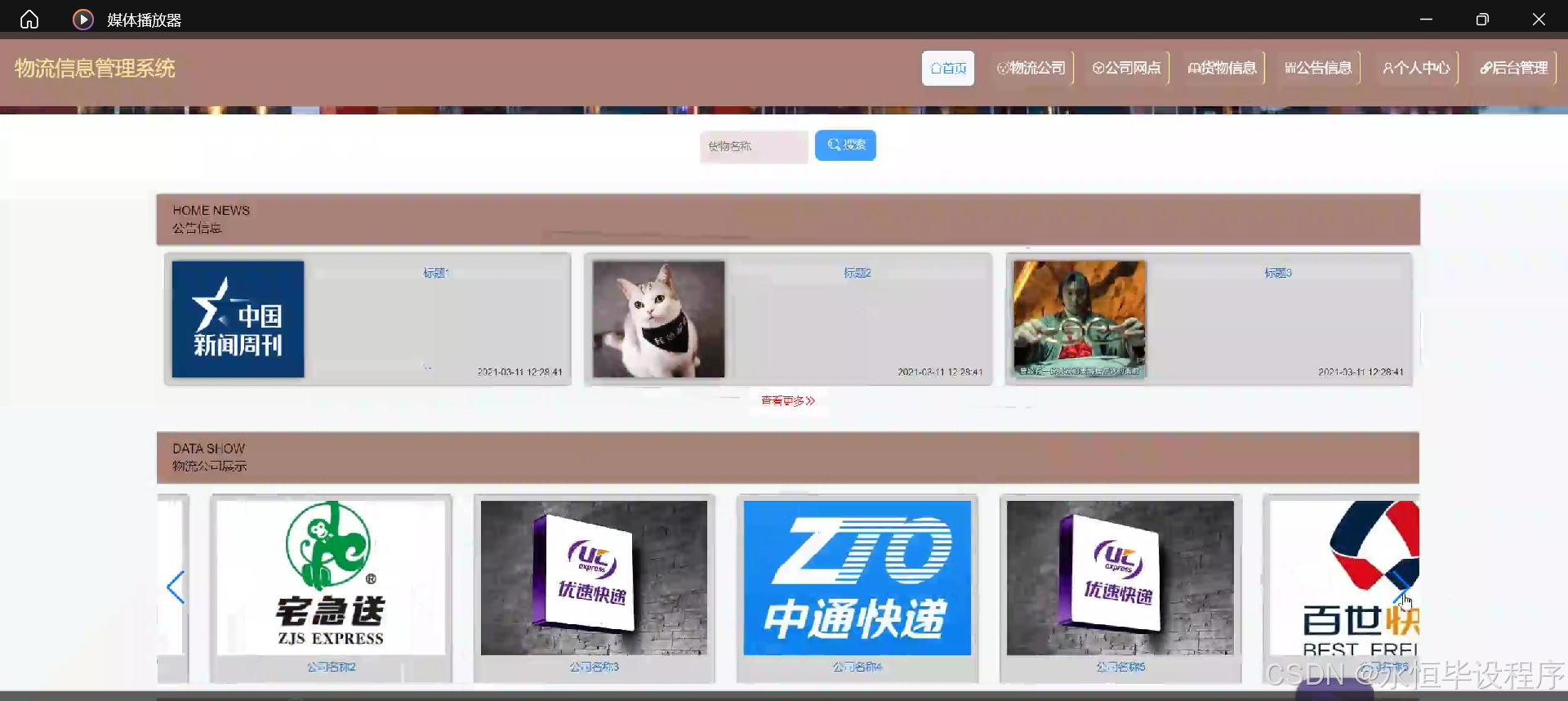Click the 公司名称5 label

pyautogui.click(x=1120, y=667)
